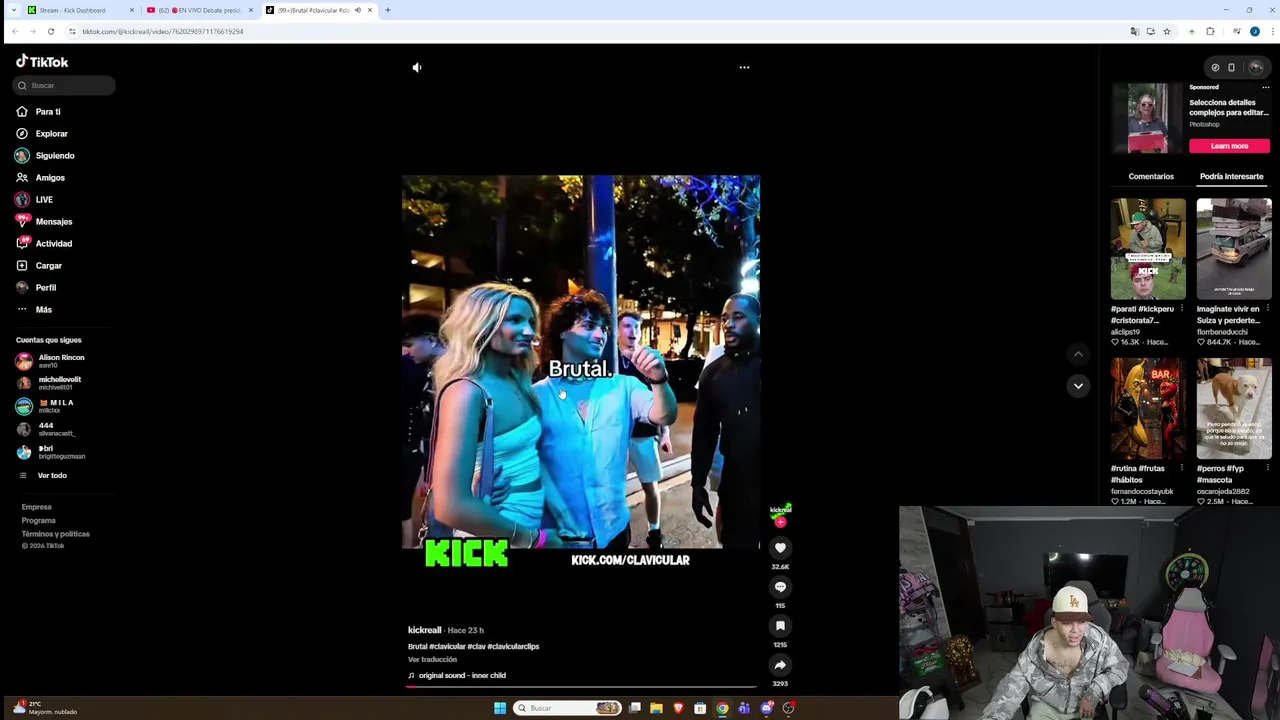Open the Windows Start menu

coord(500,708)
